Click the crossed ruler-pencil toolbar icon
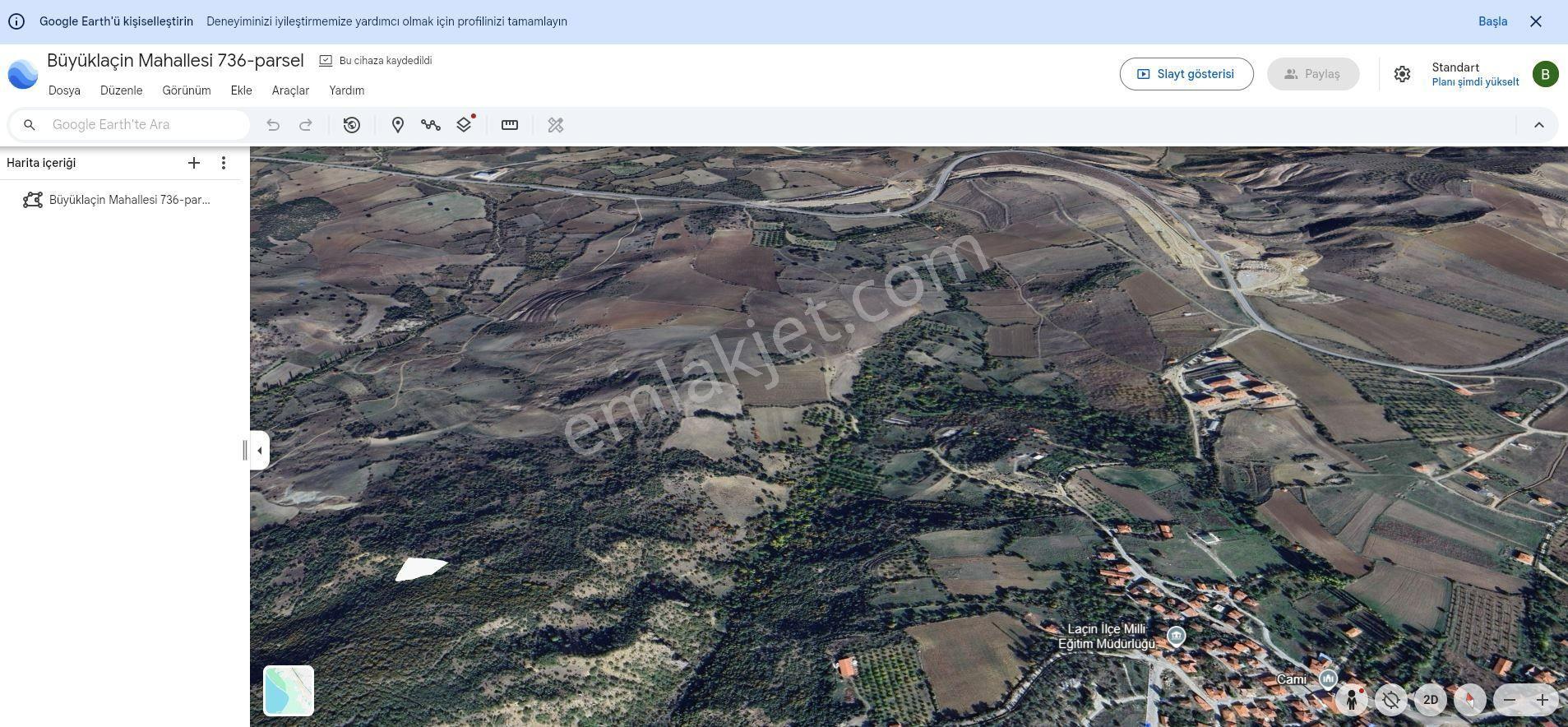The image size is (1568, 727). [556, 125]
